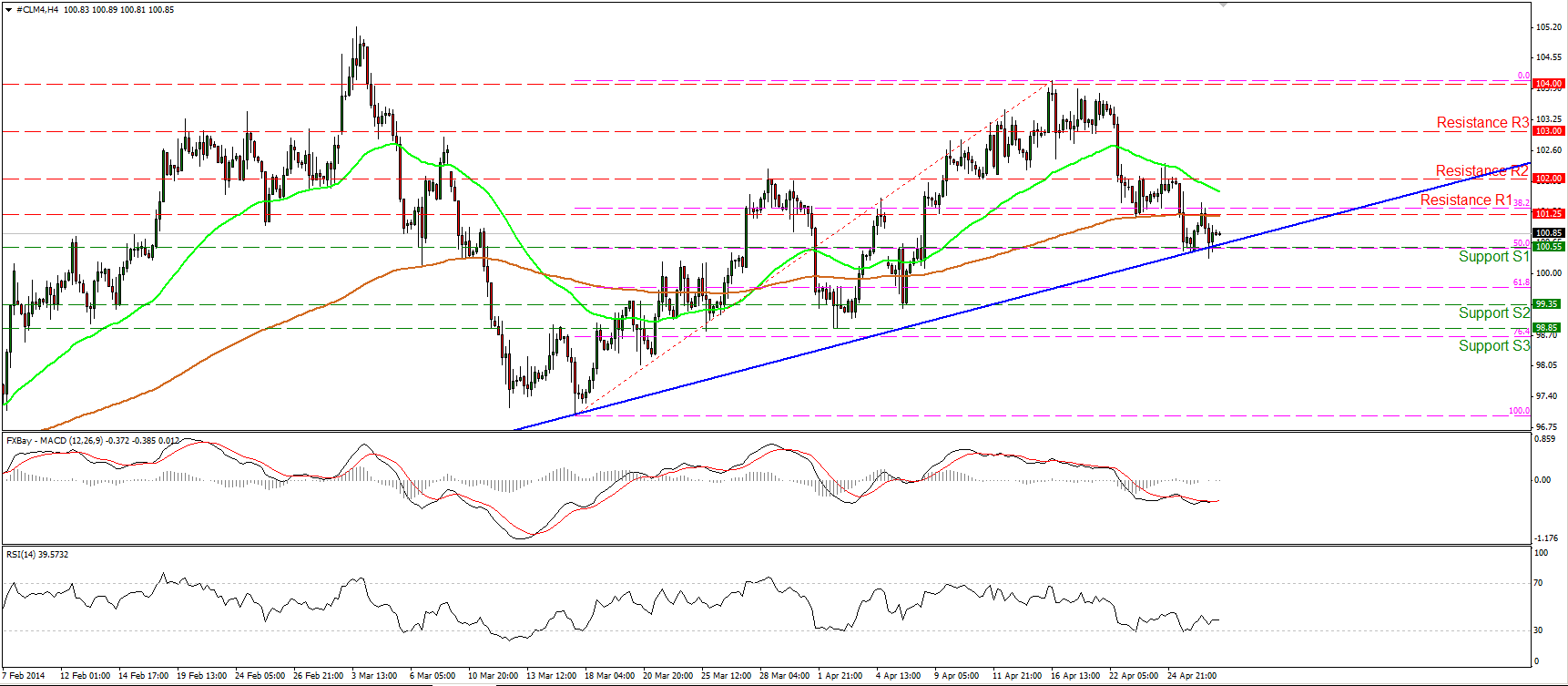Click the 3 Mar 13:00 time label
1568x686 pixels.
coord(374,676)
